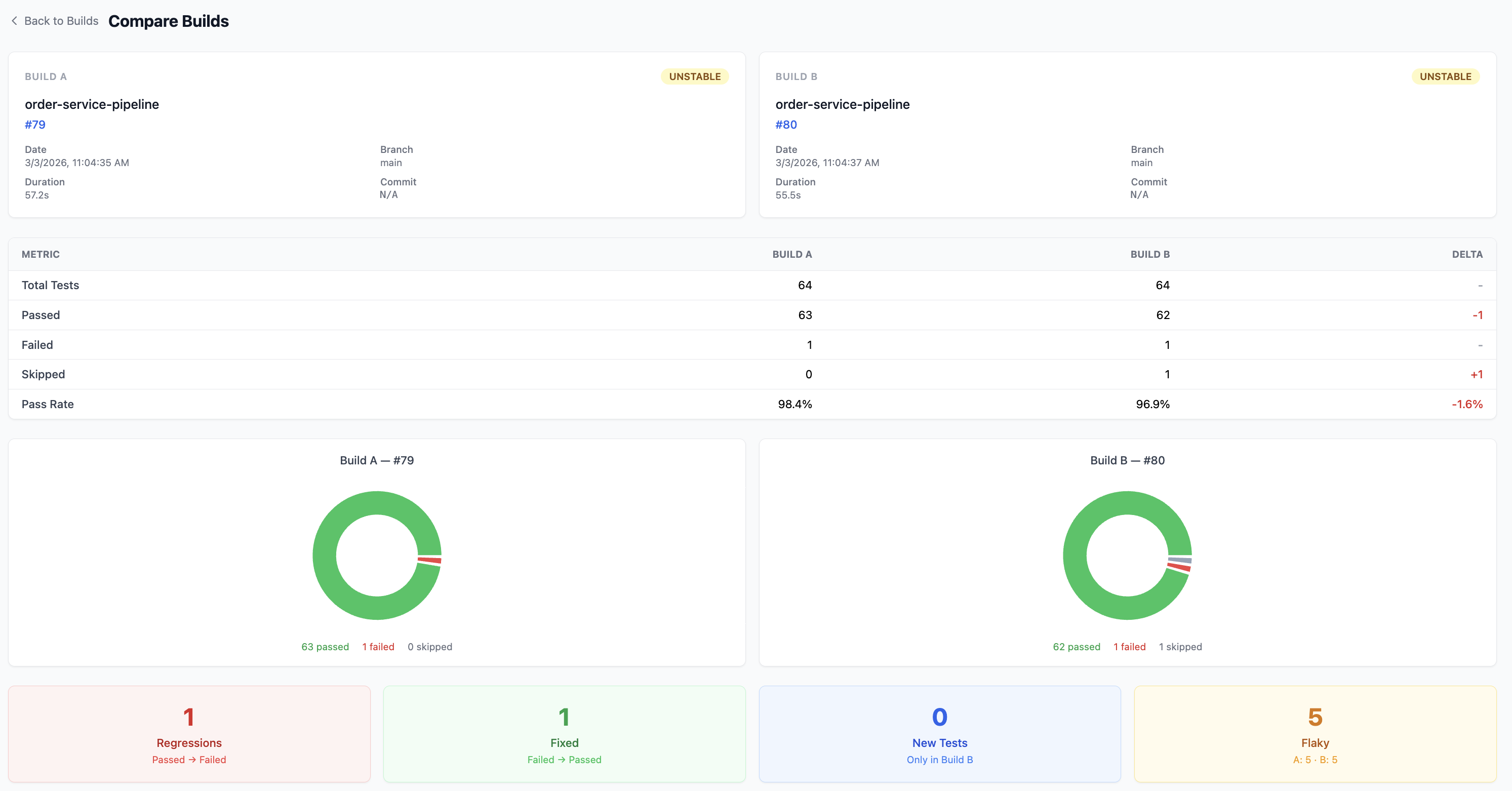Click Build A donut chart green segment
This screenshot has height=791, width=1512.
(325, 555)
